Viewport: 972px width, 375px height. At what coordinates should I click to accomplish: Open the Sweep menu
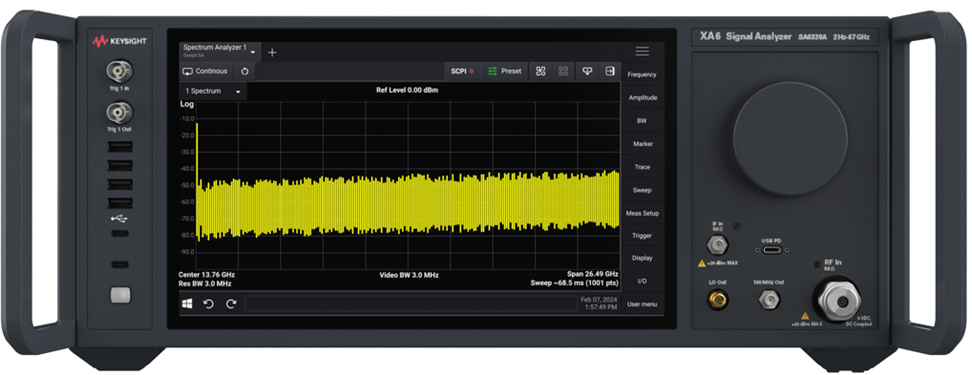[642, 190]
